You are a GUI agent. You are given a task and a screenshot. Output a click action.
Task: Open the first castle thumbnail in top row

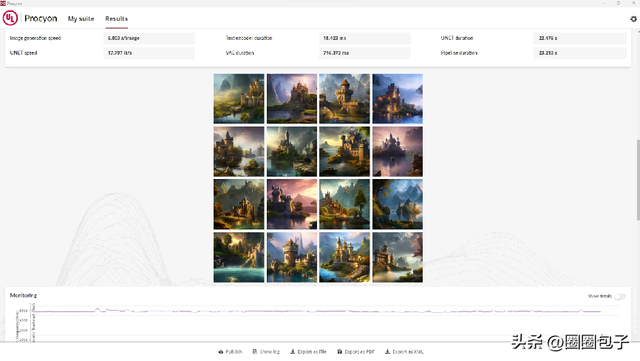click(239, 98)
